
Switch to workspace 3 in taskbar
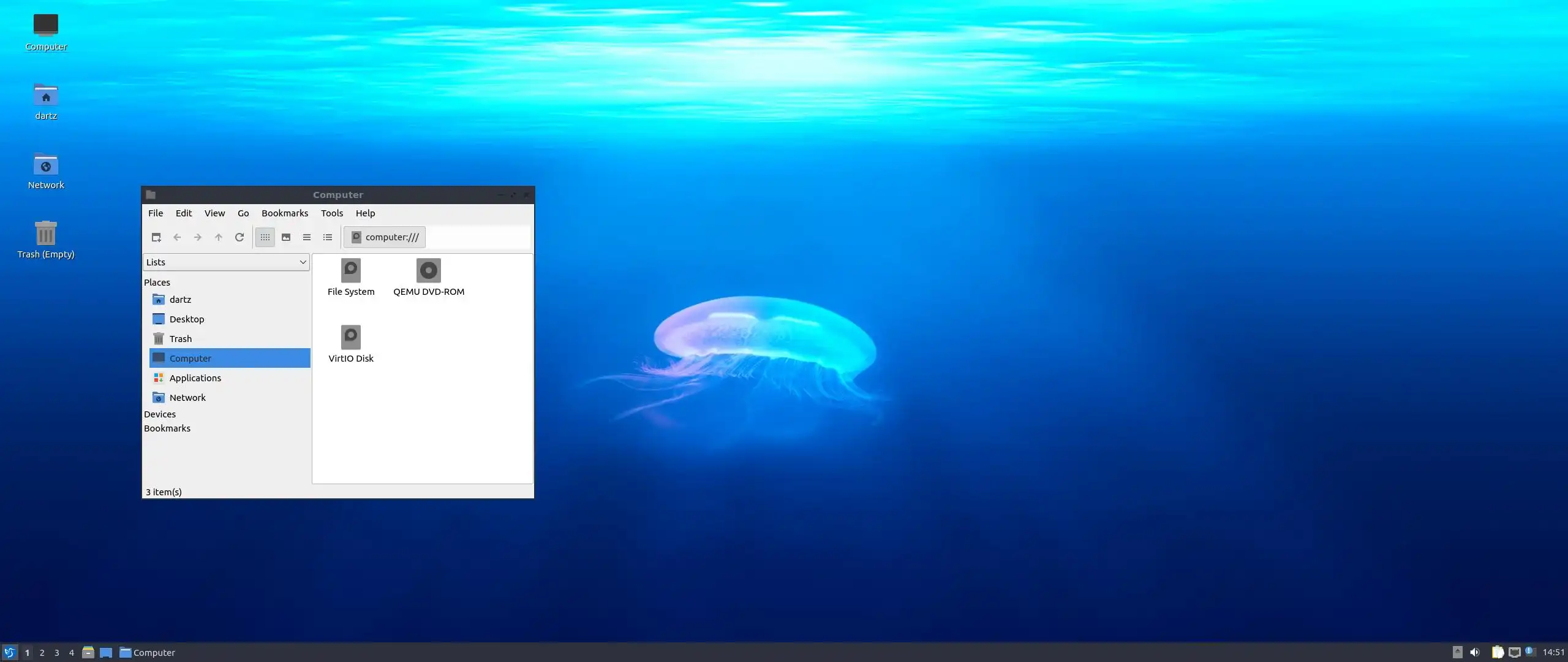click(57, 653)
